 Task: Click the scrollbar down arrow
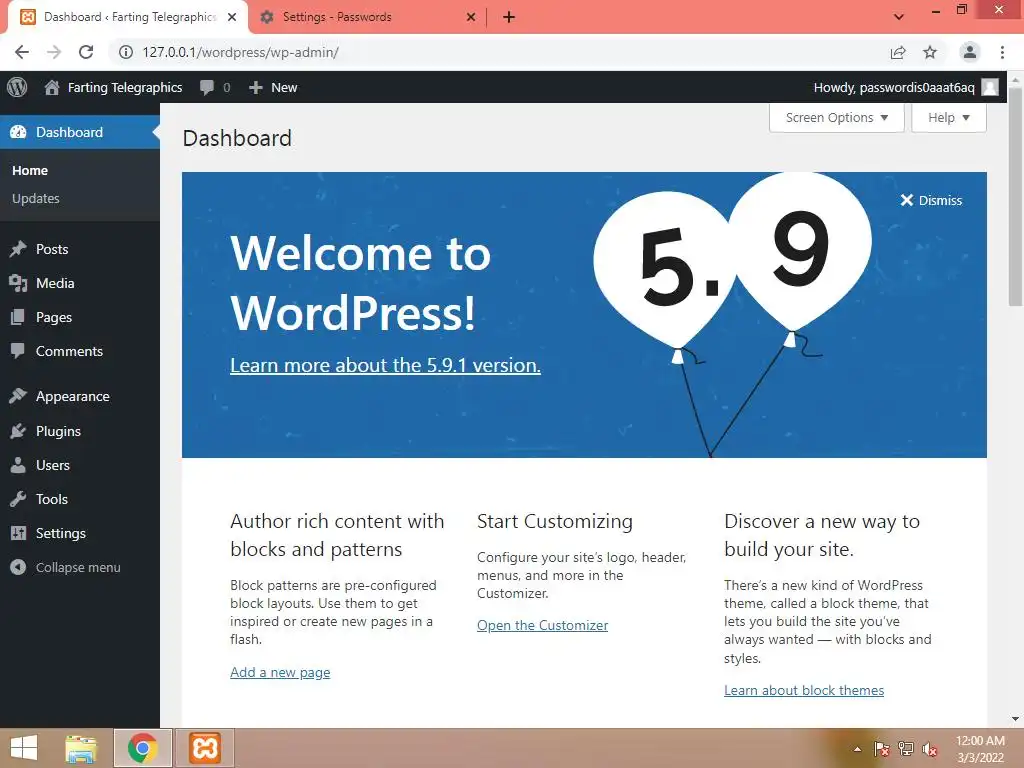click(1015, 719)
